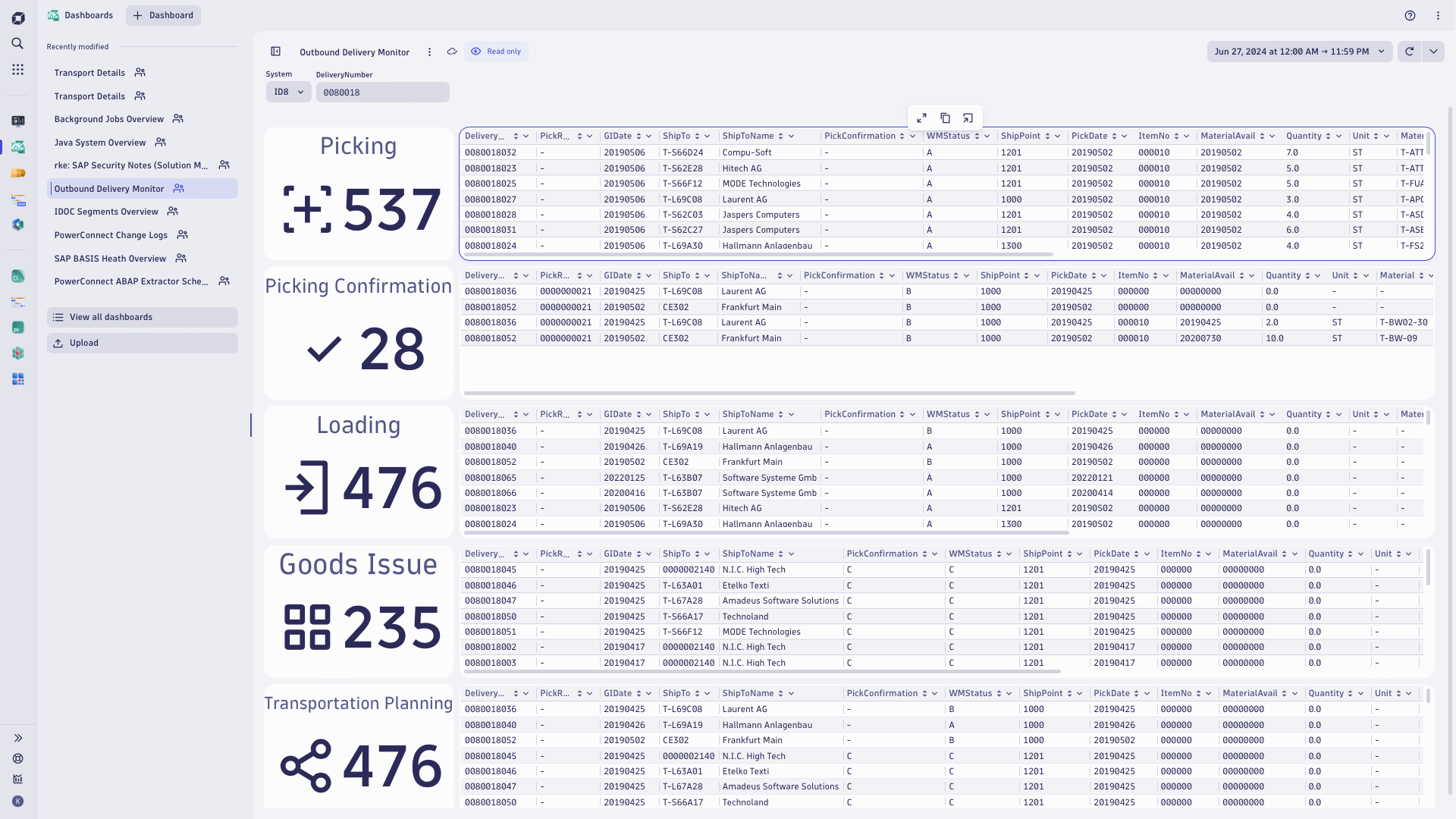Image resolution: width=1456 pixels, height=819 pixels.
Task: Open the filter dropdown on WMStatus column
Action: (x=986, y=136)
